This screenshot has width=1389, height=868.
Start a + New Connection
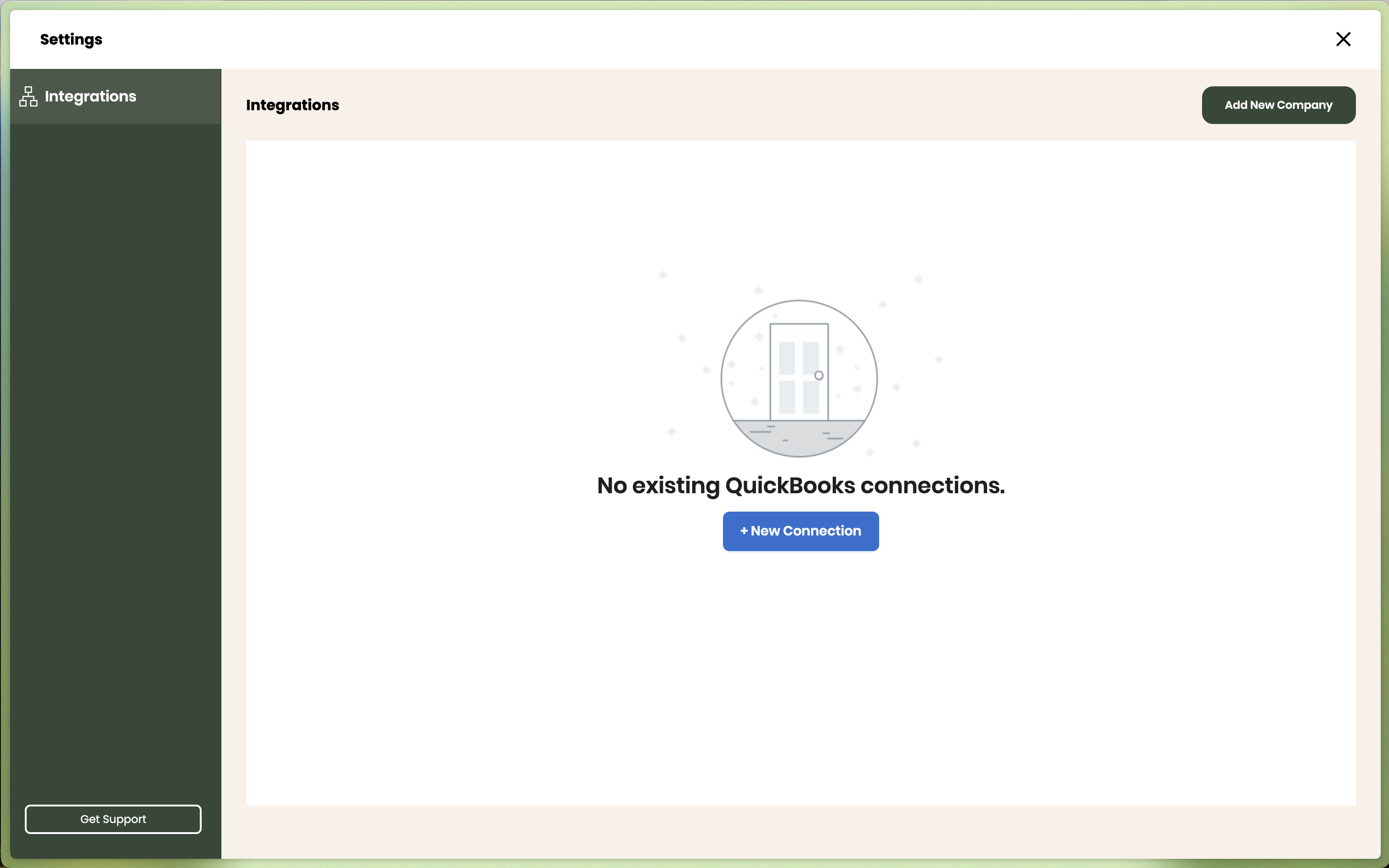pyautogui.click(x=801, y=531)
